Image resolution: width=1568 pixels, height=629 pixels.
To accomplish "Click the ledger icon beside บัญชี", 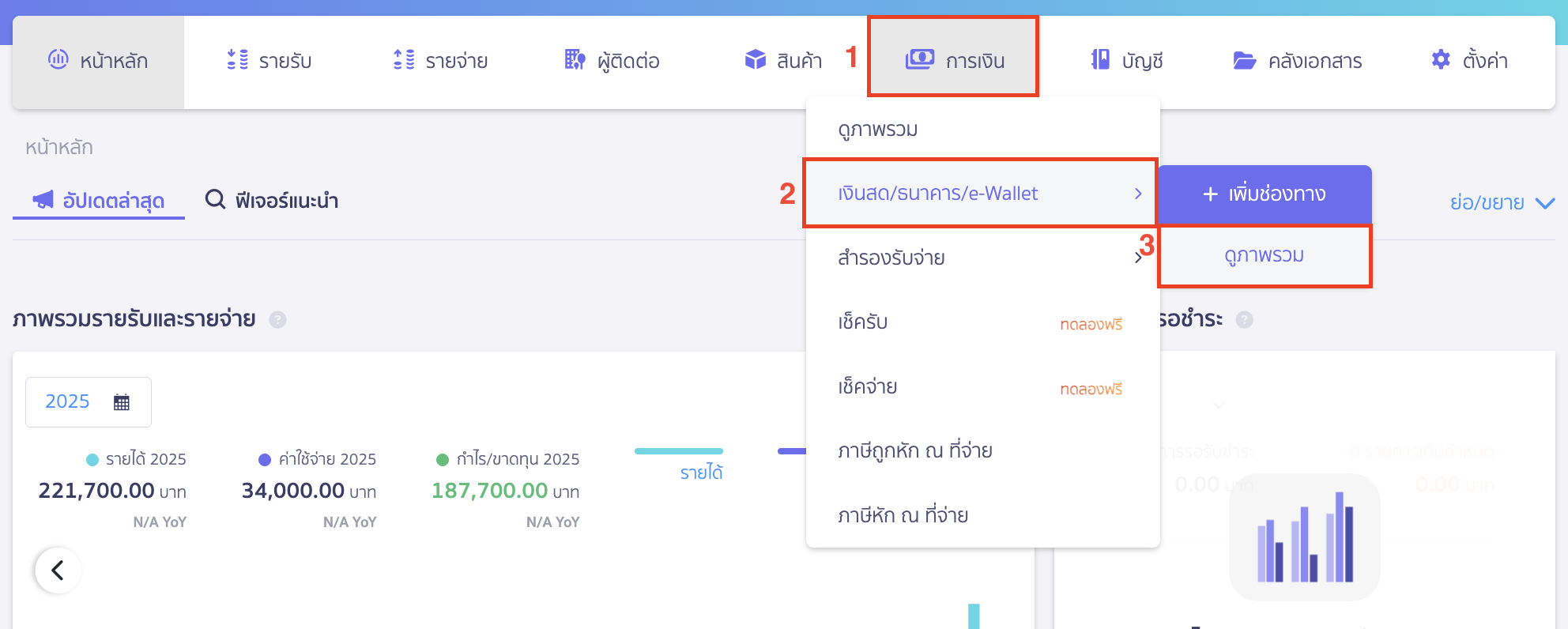I will coord(1100,59).
